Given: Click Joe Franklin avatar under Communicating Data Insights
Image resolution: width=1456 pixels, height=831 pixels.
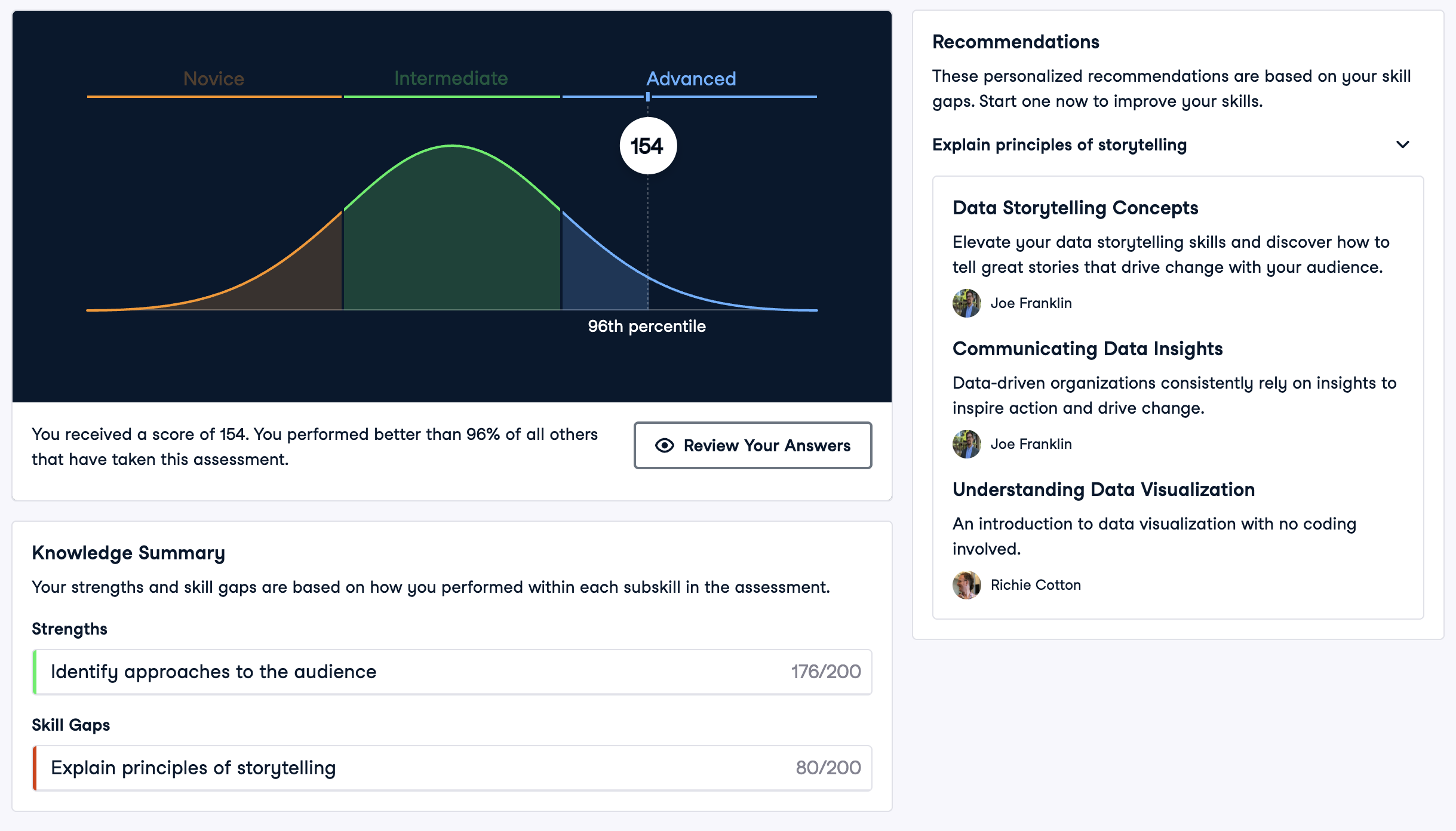Looking at the screenshot, I should pyautogui.click(x=966, y=444).
